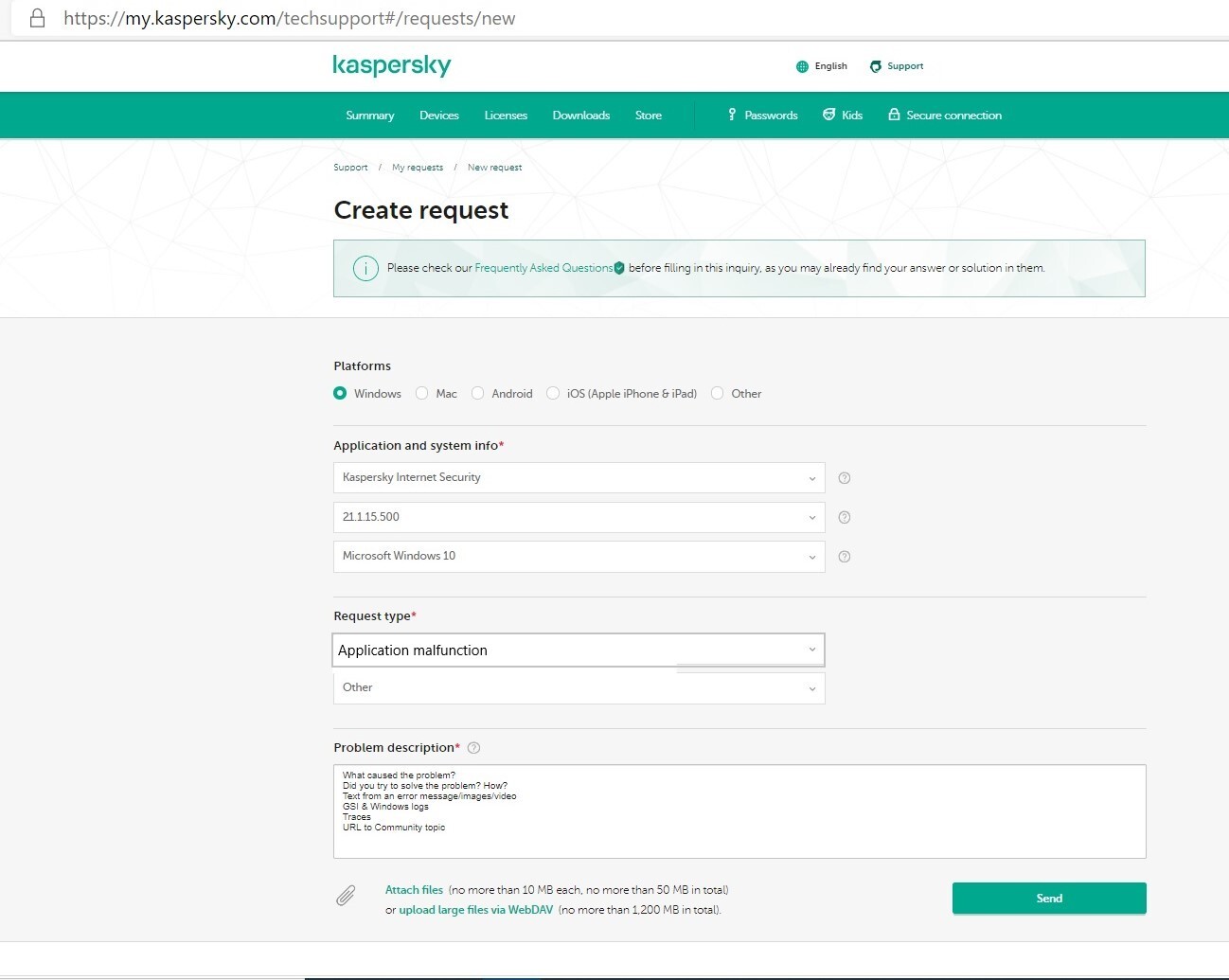Click the Secure connection lock icon
The image size is (1229, 980).
tap(894, 115)
